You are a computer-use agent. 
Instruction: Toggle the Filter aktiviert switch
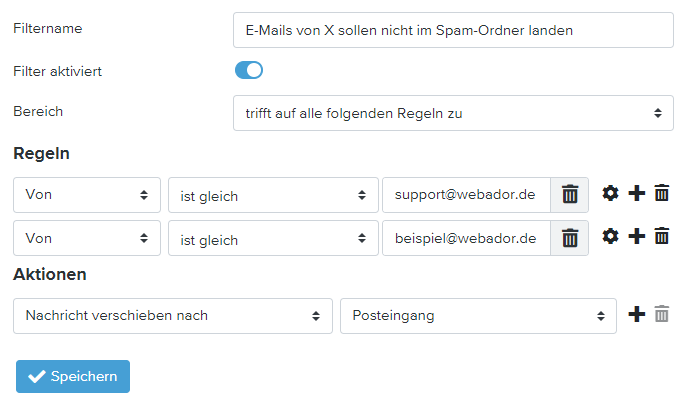point(249,70)
